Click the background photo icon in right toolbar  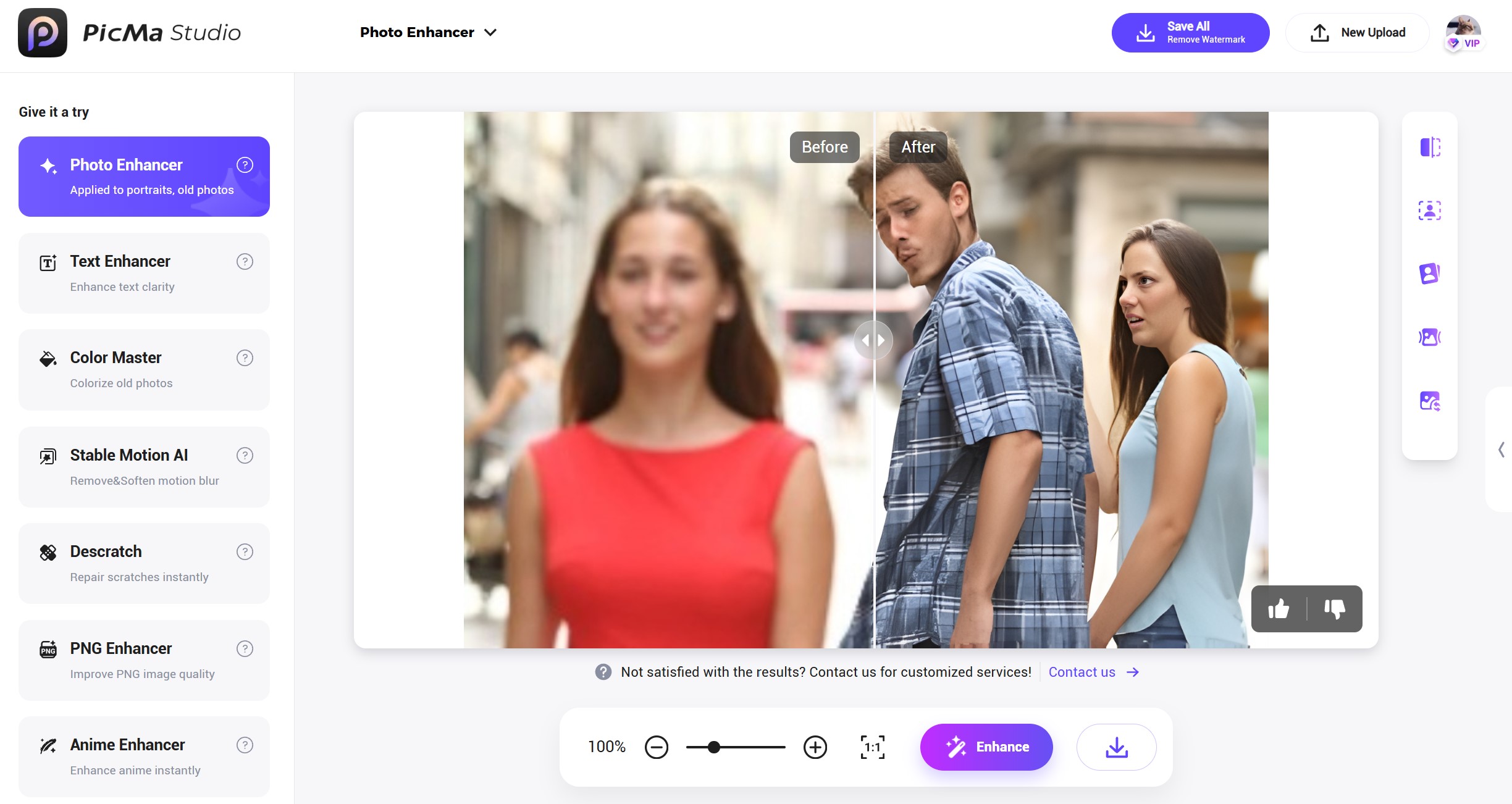coord(1430,337)
